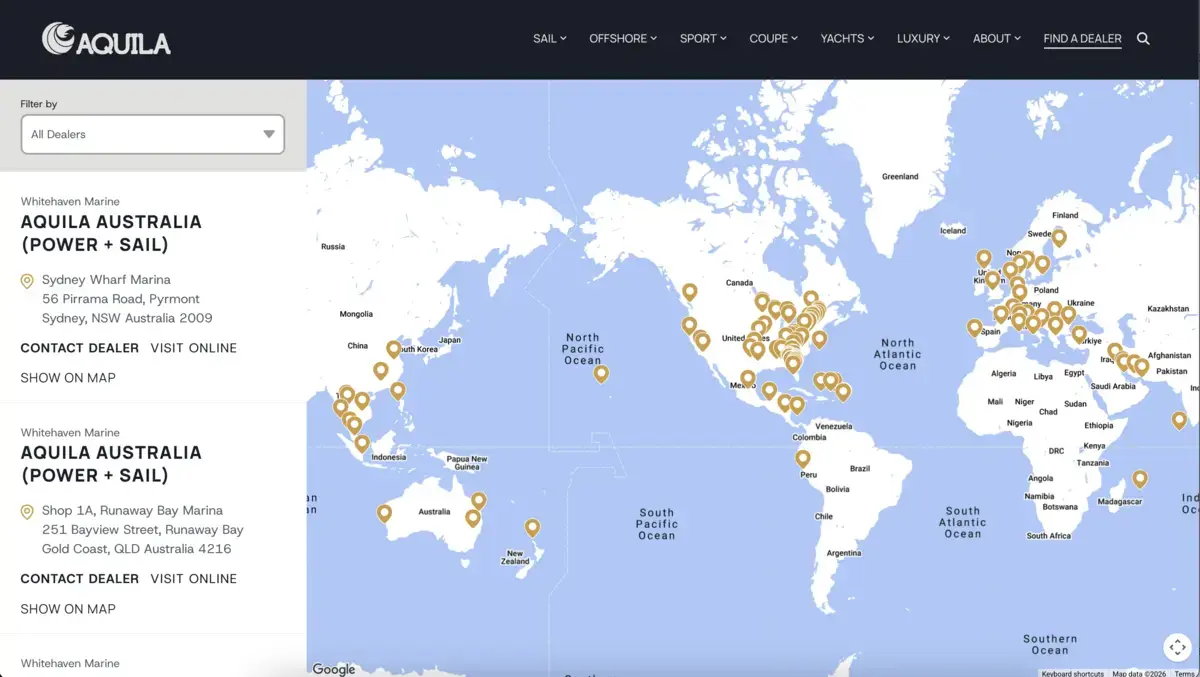Open the site search magnifier icon

1143,39
